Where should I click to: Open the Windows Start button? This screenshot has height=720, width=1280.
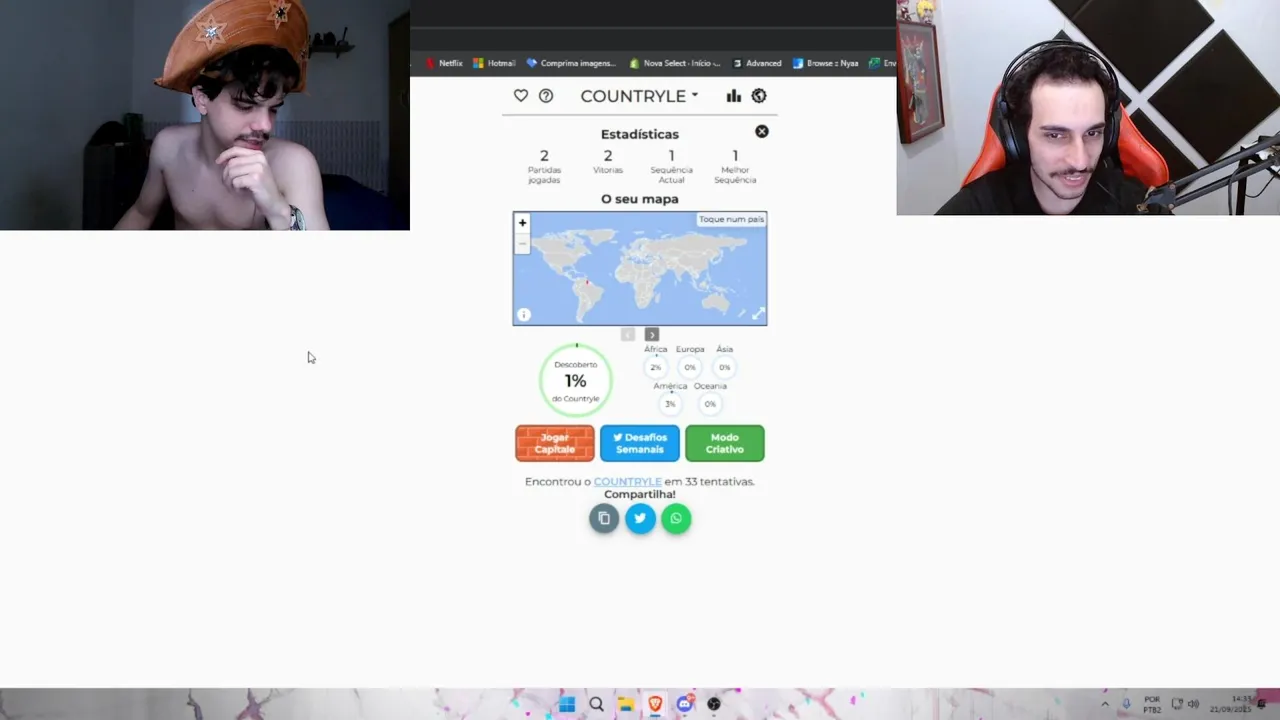click(x=567, y=704)
